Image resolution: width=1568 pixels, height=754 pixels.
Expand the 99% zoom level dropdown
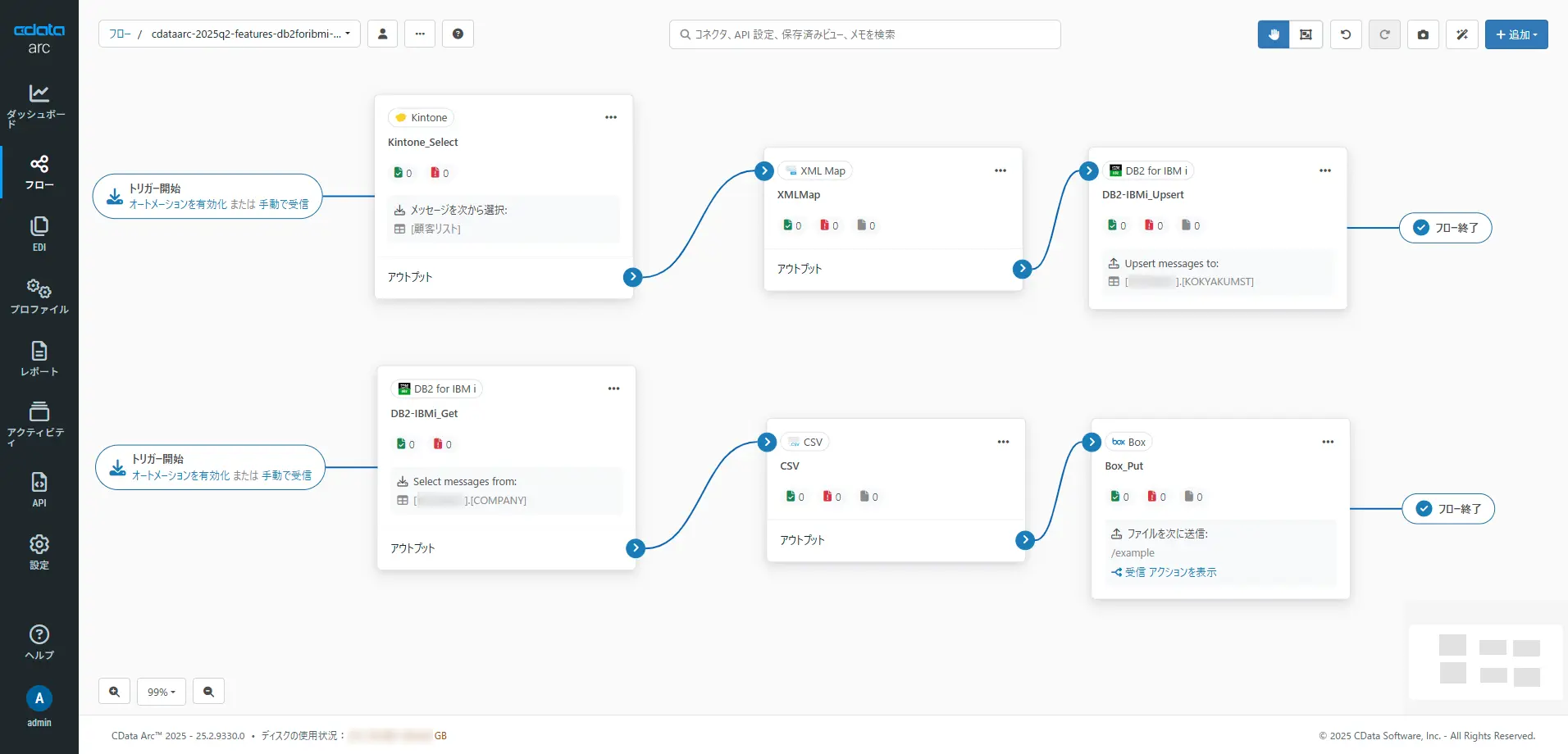coord(162,692)
